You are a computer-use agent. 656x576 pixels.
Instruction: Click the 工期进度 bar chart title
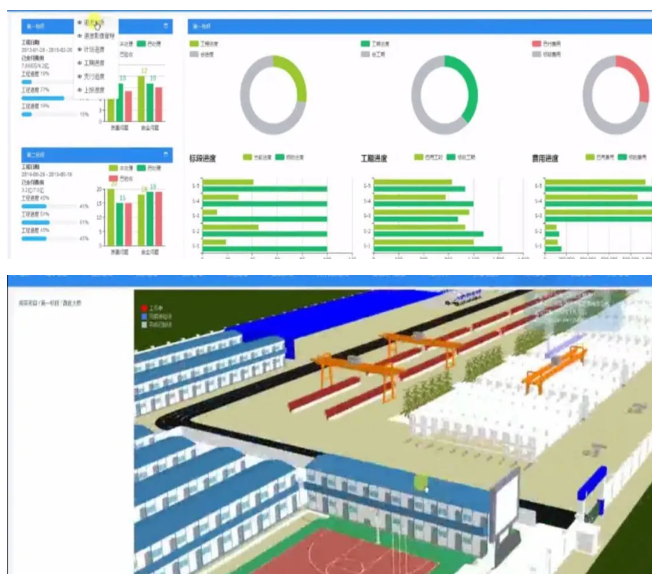tap(374, 159)
